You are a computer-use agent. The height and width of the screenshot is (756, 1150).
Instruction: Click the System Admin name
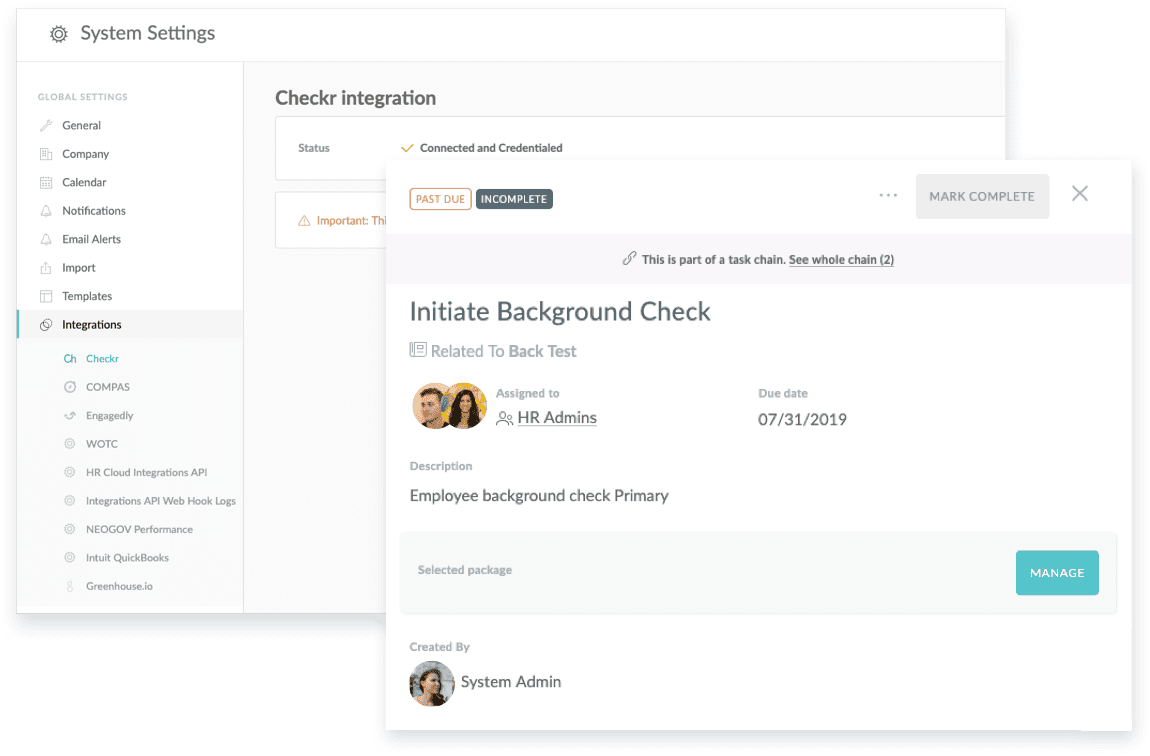[510, 682]
